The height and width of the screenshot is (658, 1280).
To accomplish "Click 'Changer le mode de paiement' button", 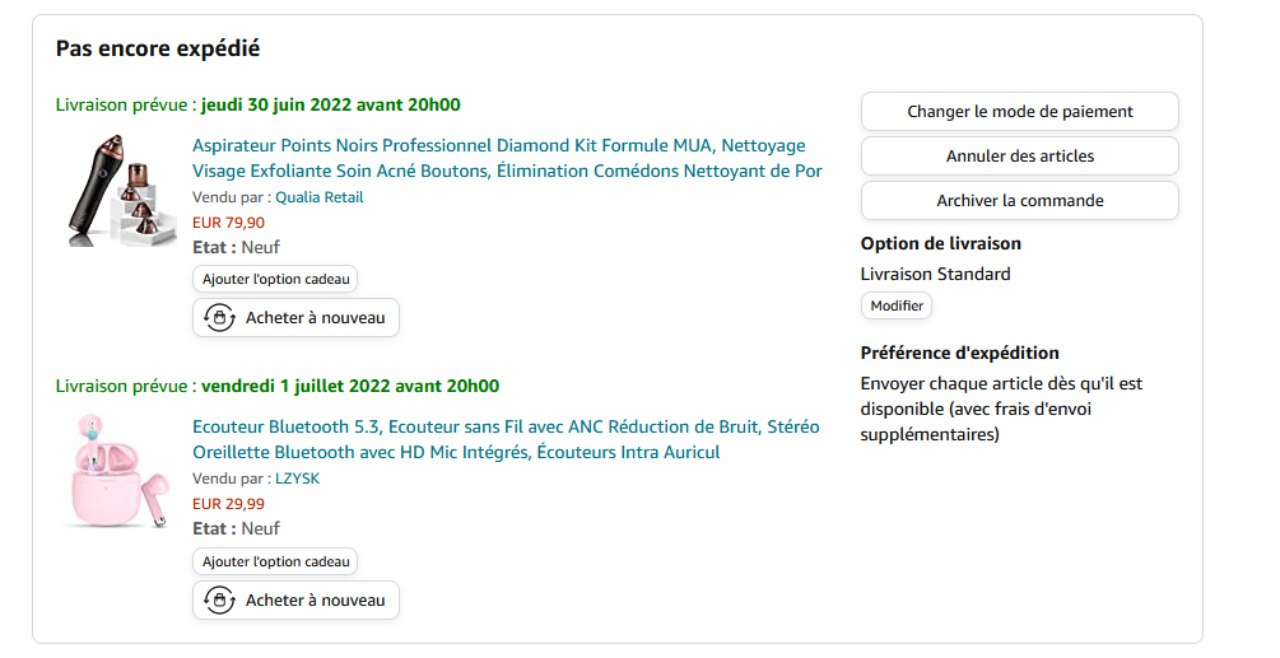I will tap(1019, 112).
